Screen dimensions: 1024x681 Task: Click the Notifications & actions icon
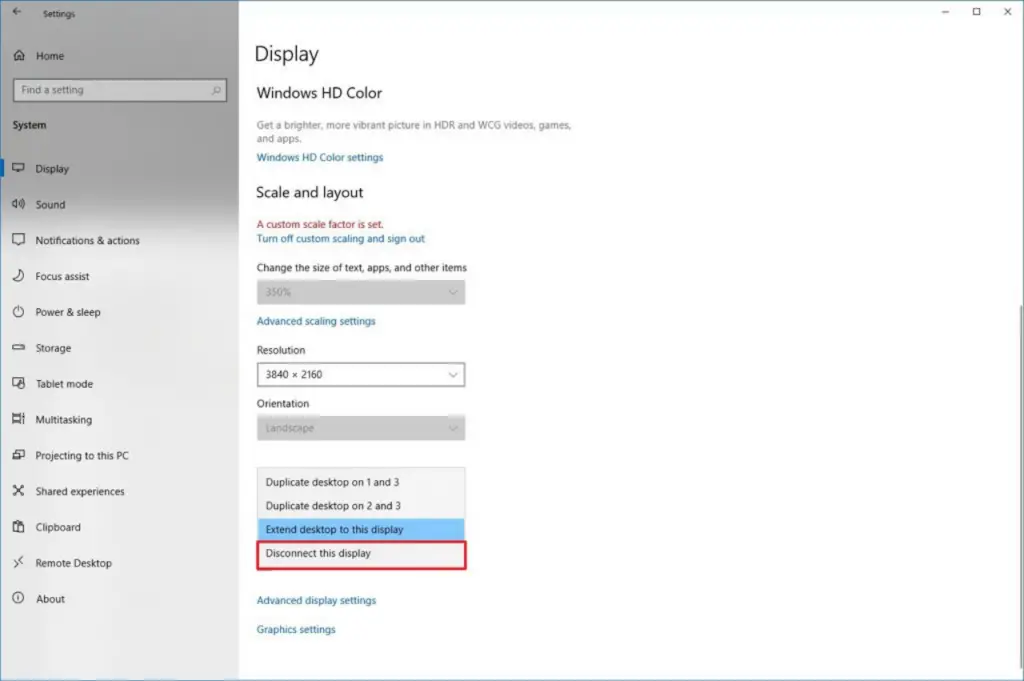(18, 240)
